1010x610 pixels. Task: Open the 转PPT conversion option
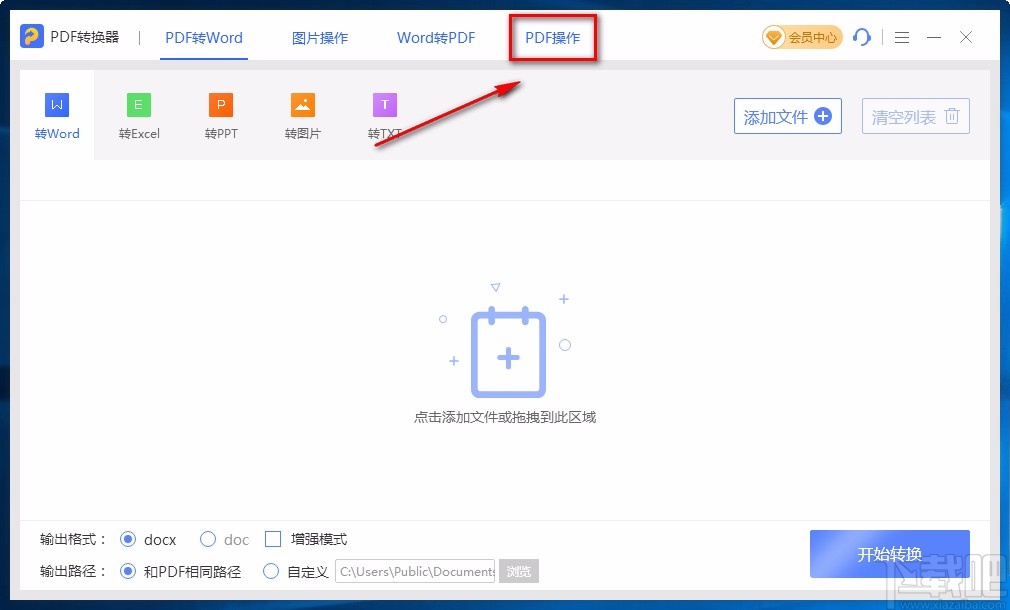pos(221,113)
